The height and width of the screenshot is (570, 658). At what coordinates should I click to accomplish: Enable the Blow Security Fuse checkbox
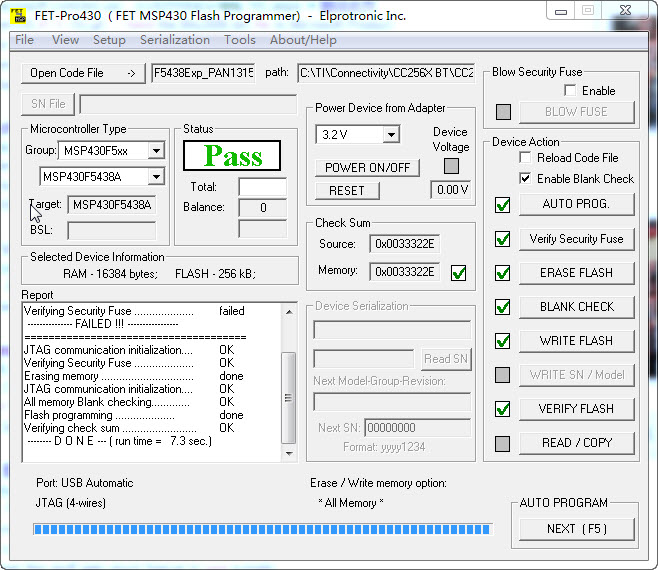tap(570, 91)
